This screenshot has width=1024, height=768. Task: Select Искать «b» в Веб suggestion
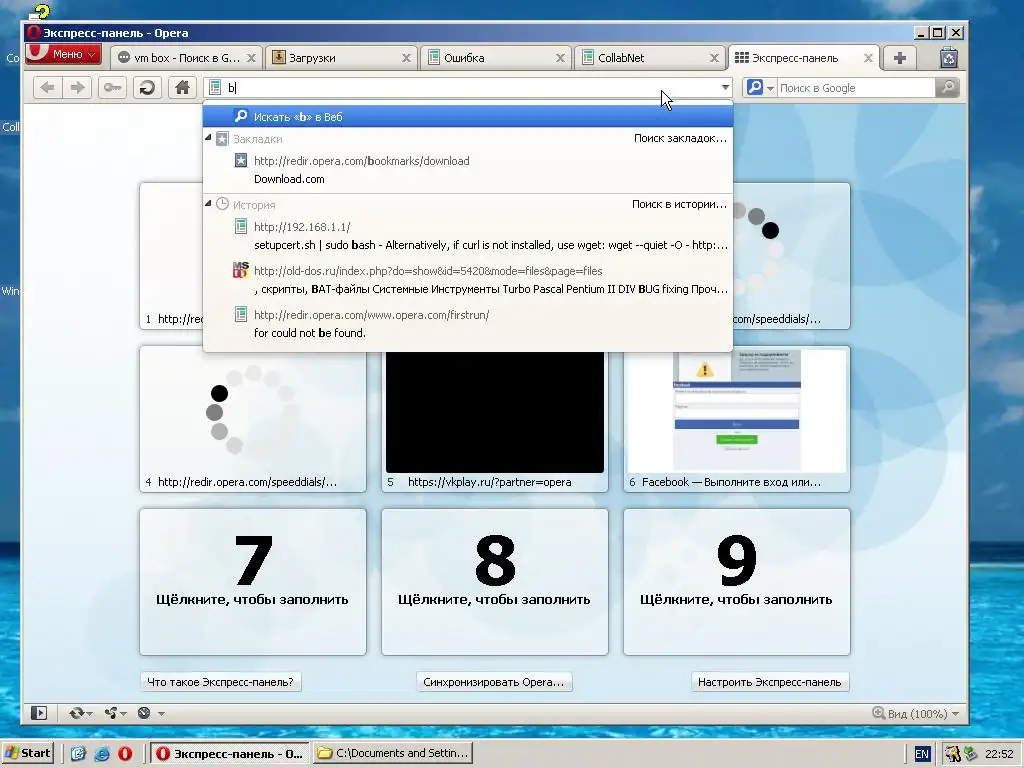(468, 116)
